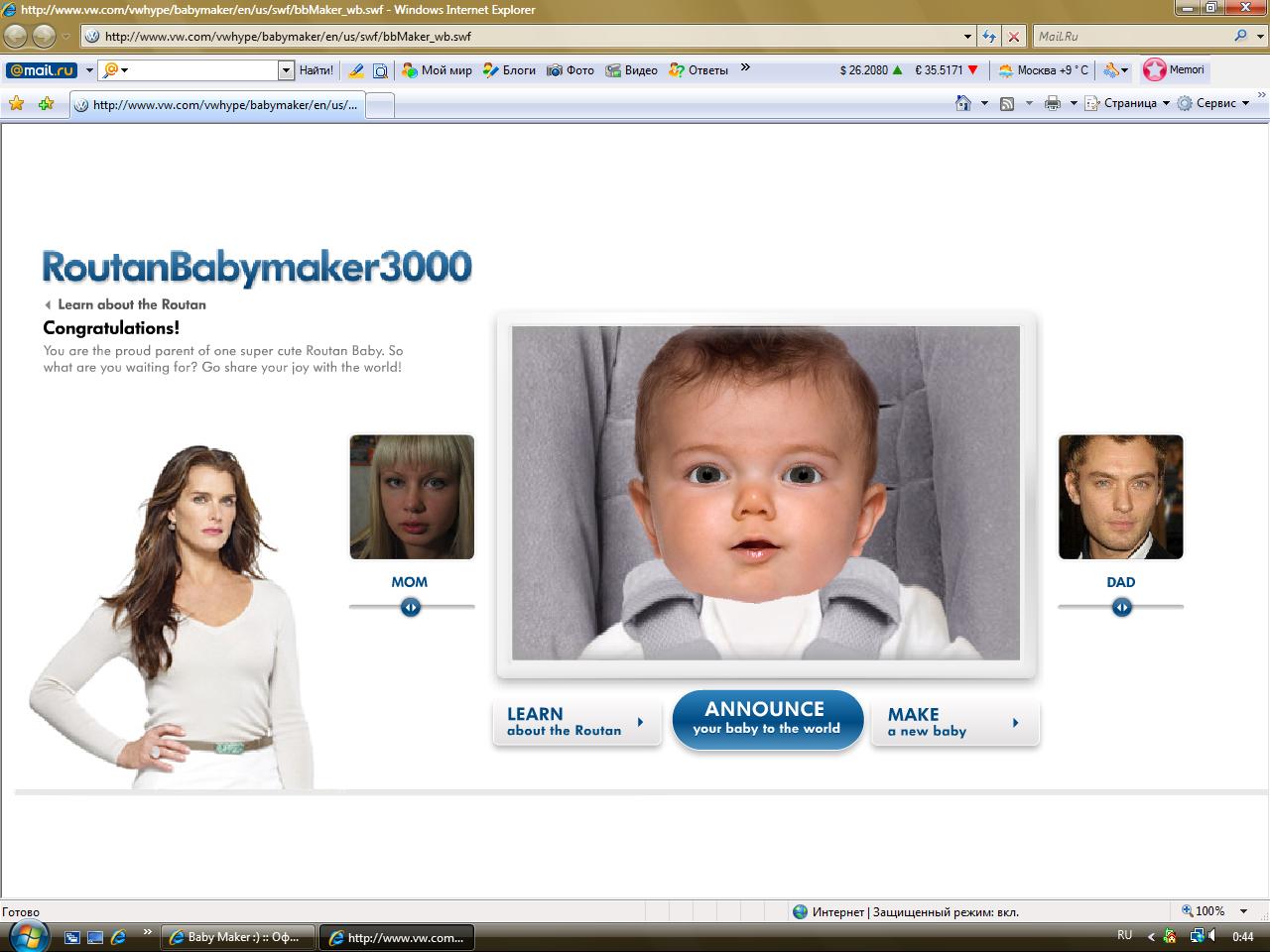Refresh the page using the reload icon
The height and width of the screenshot is (952, 1270).
(988, 37)
